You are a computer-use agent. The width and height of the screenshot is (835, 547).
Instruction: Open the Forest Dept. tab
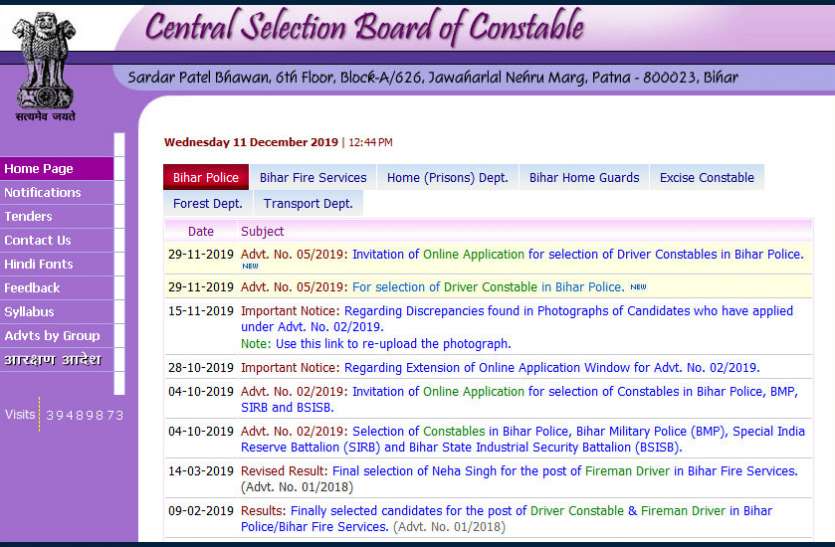[208, 203]
